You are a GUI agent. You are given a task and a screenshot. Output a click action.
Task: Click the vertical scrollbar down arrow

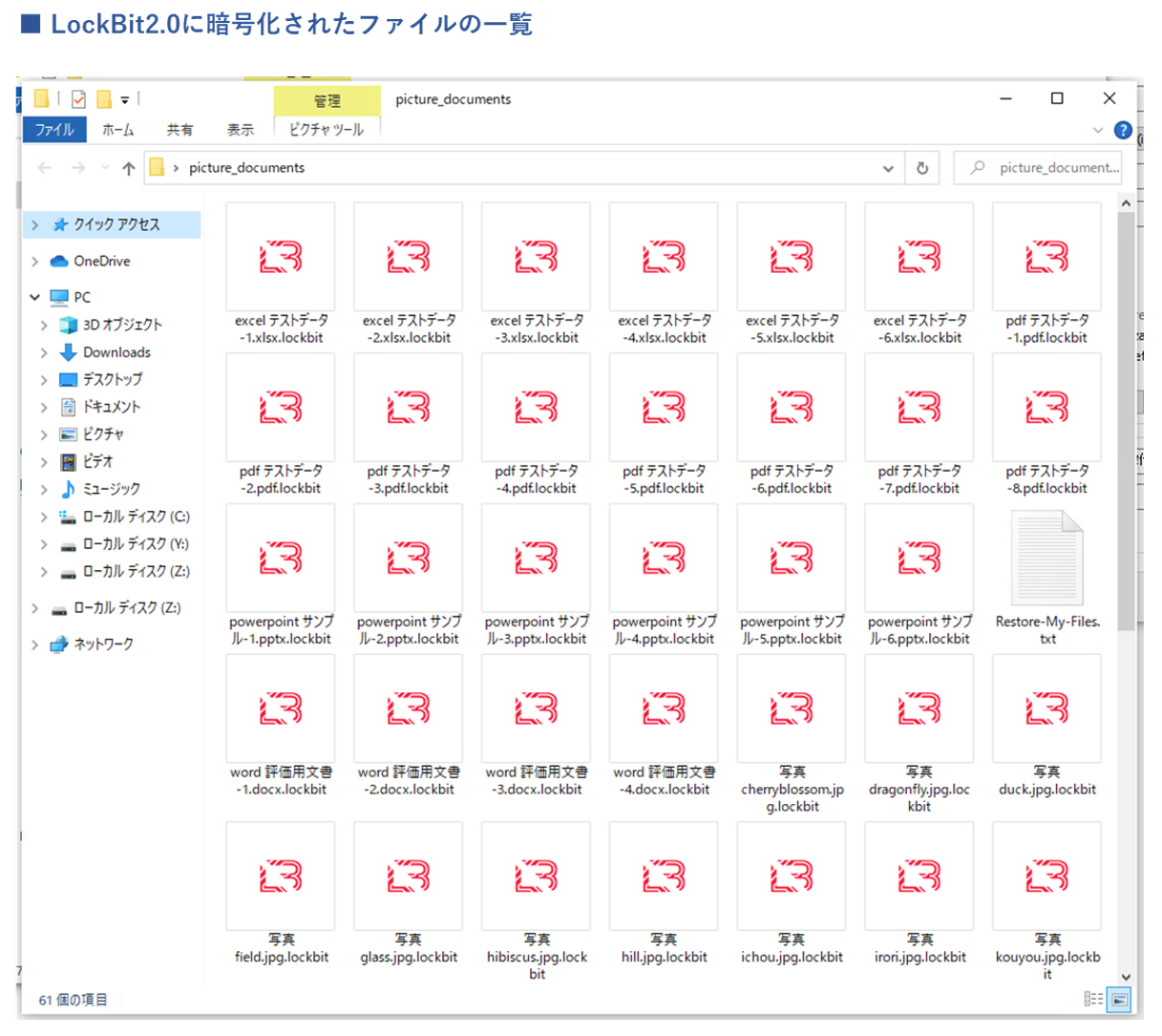pyautogui.click(x=1126, y=977)
